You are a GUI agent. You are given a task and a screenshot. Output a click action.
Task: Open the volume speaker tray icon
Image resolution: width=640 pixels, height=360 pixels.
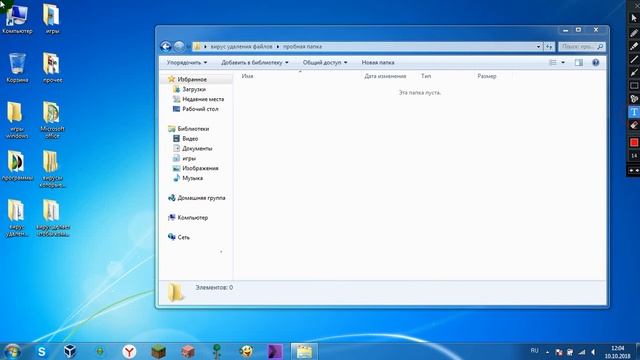(x=593, y=352)
